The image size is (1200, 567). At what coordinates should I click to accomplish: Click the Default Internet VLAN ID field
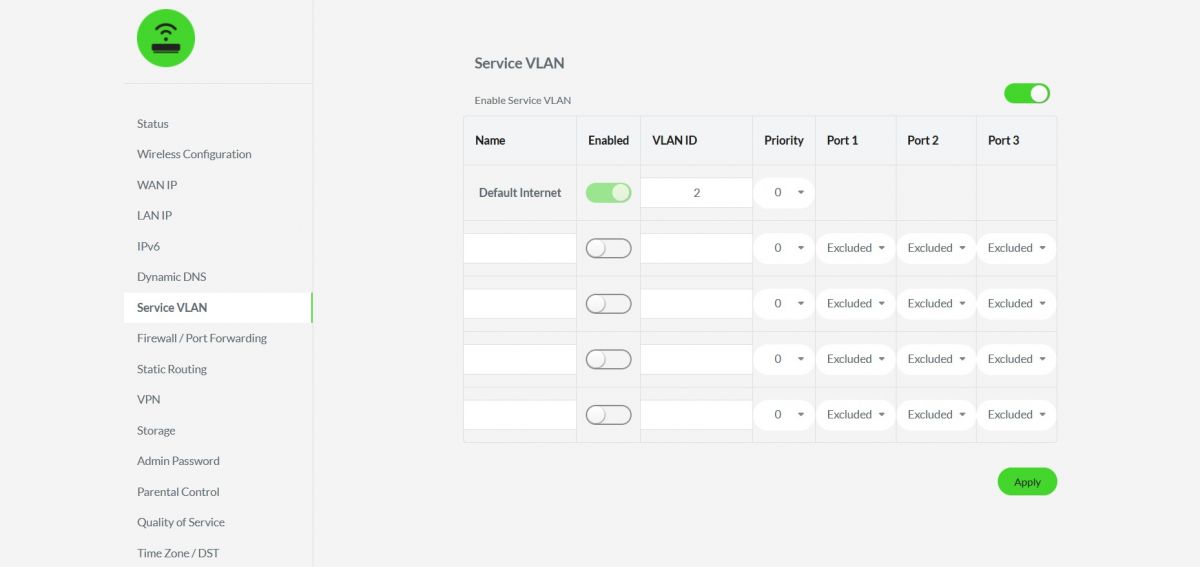click(696, 193)
